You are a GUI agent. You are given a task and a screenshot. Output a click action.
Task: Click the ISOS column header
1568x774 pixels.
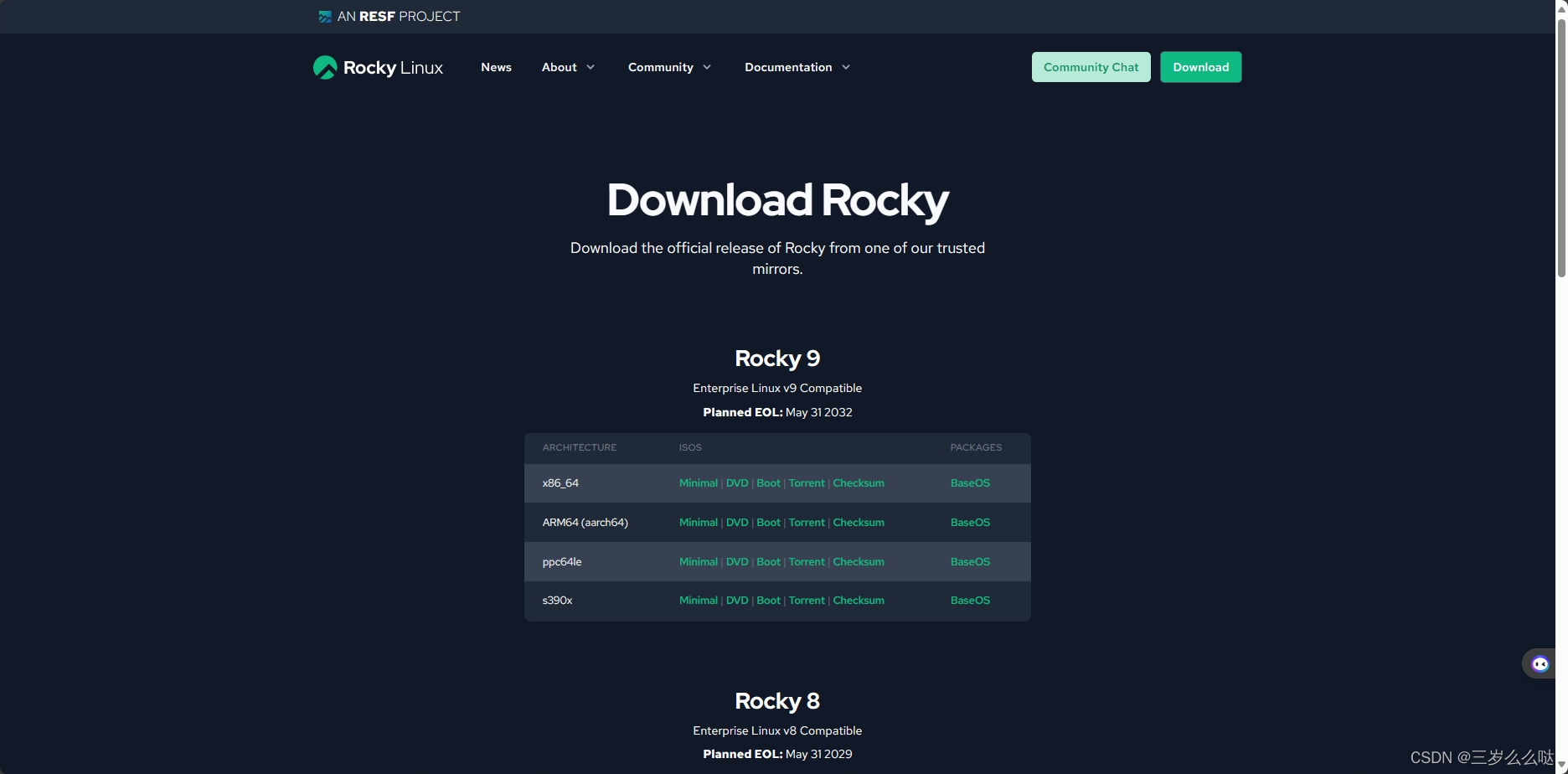coord(690,447)
